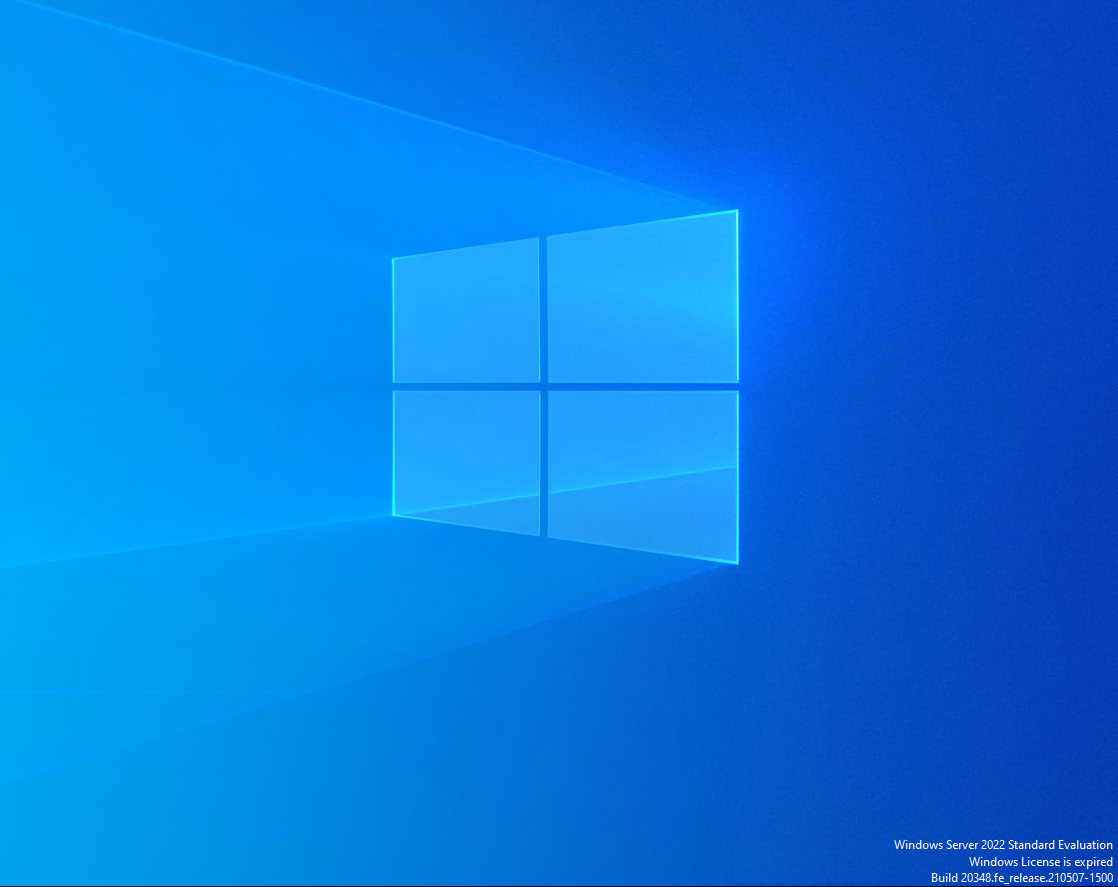
Task: Click the top-right pane of Windows logo
Action: pos(642,300)
